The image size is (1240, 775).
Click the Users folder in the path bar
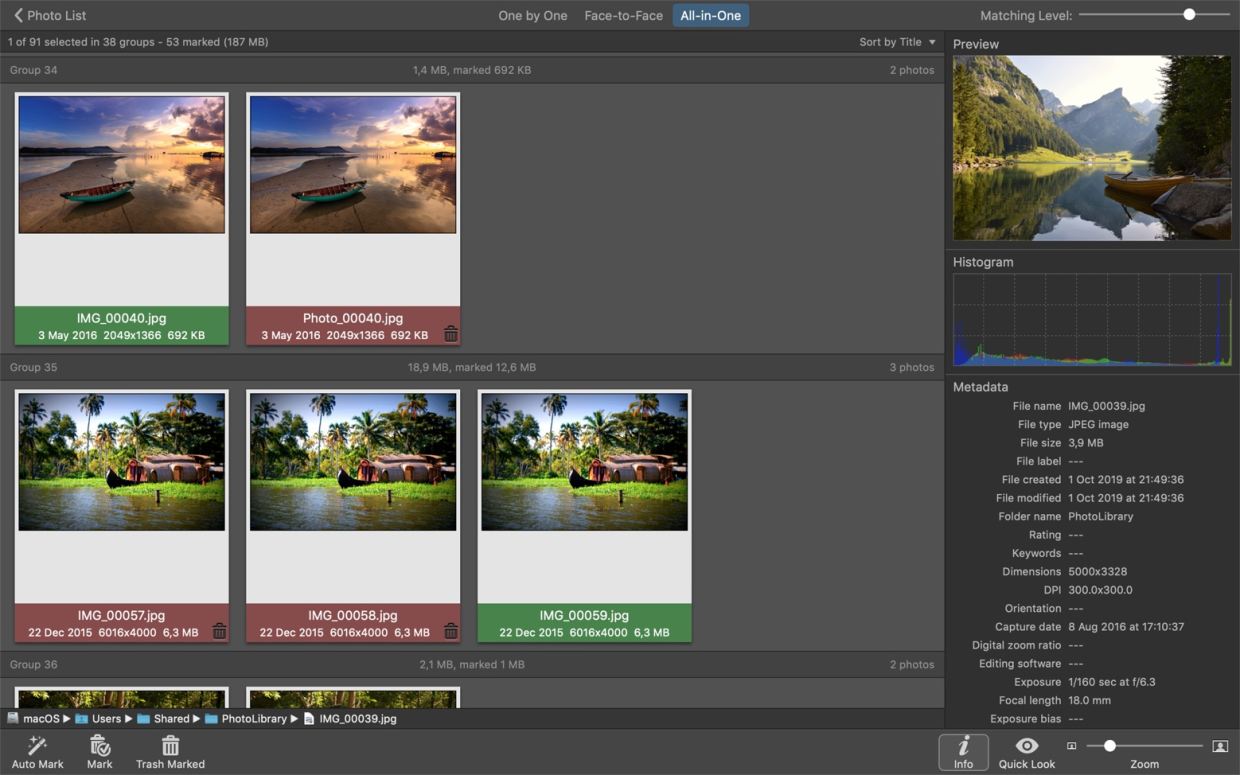(98, 718)
